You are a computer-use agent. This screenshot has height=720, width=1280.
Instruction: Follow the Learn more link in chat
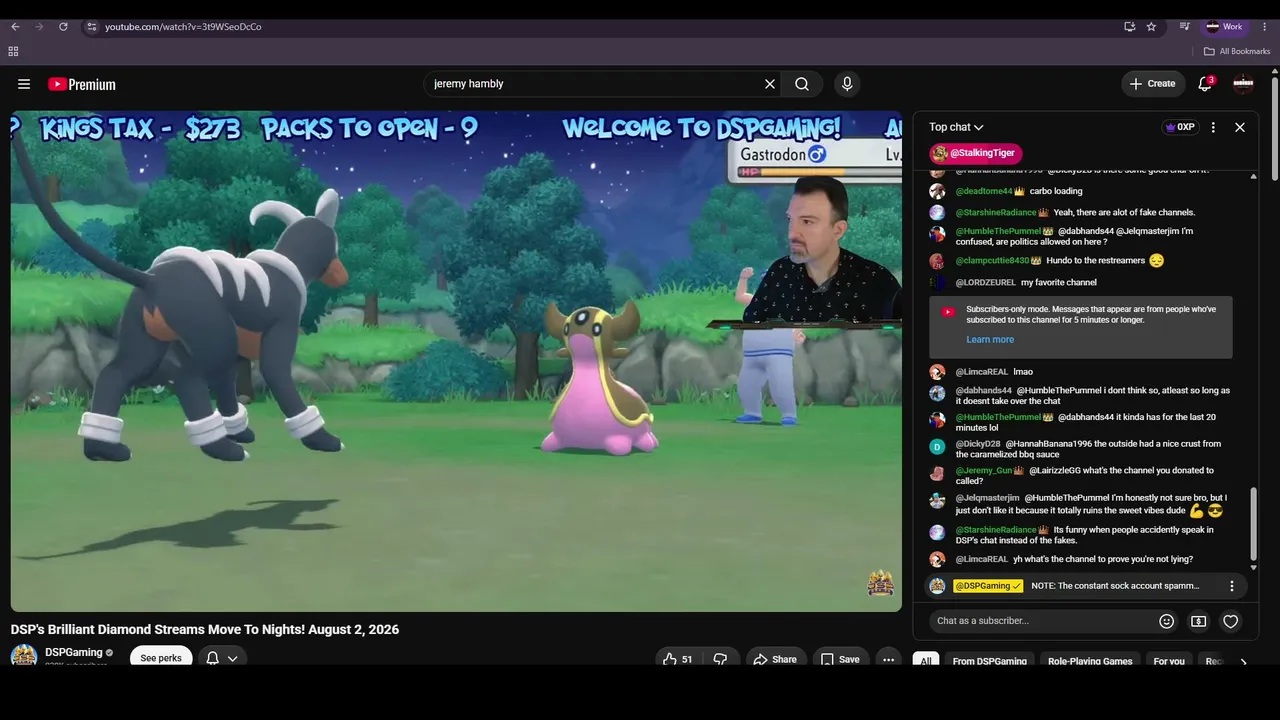[x=990, y=340]
